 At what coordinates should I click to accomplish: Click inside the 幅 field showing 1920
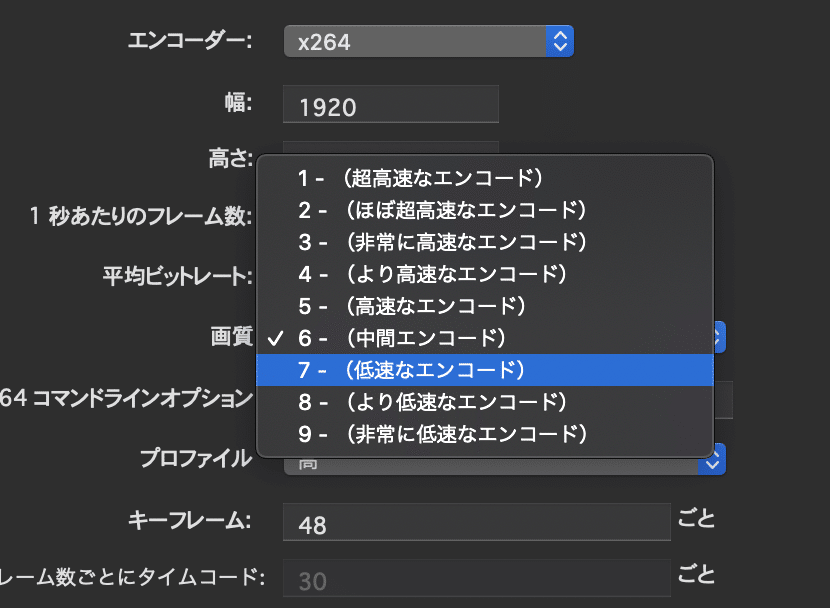pos(390,104)
